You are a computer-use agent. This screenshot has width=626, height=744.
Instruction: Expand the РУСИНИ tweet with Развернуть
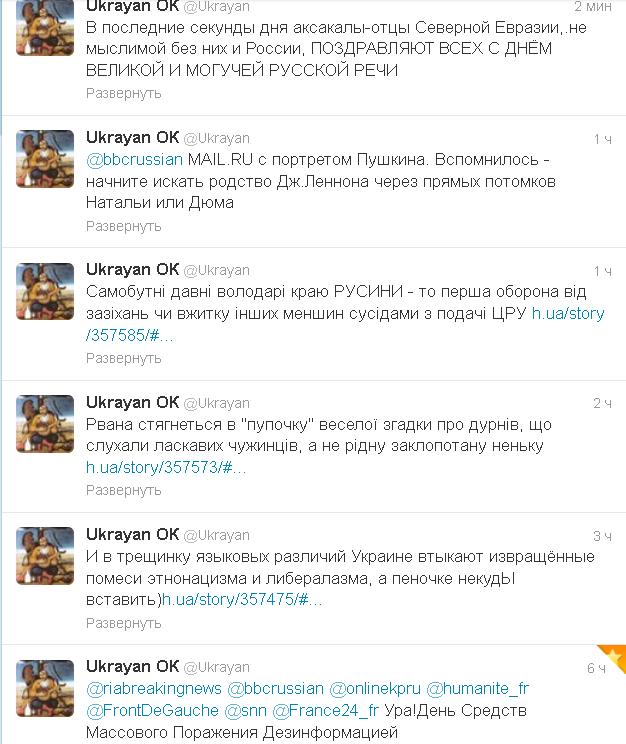(x=123, y=358)
